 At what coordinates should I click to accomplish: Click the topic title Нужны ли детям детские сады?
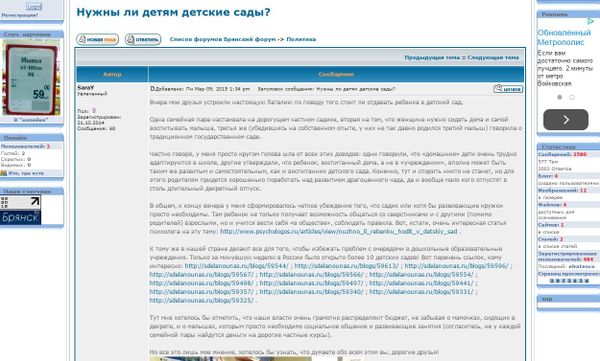tap(173, 12)
